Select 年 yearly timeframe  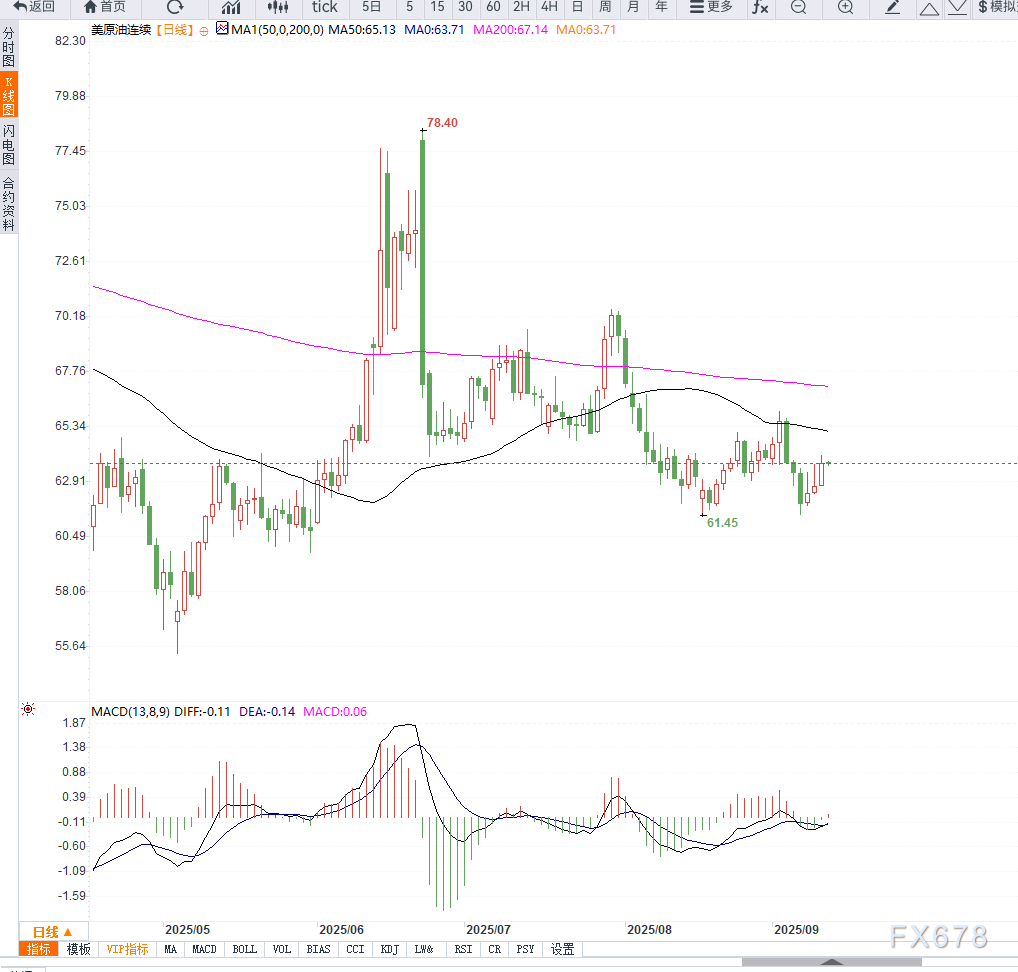(661, 7)
